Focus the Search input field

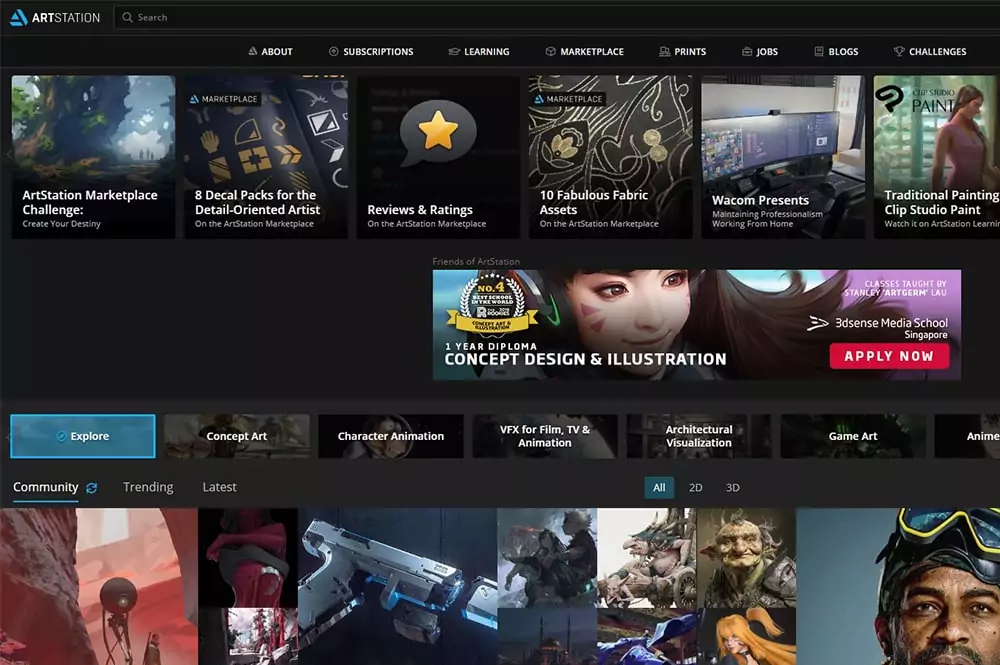555,17
